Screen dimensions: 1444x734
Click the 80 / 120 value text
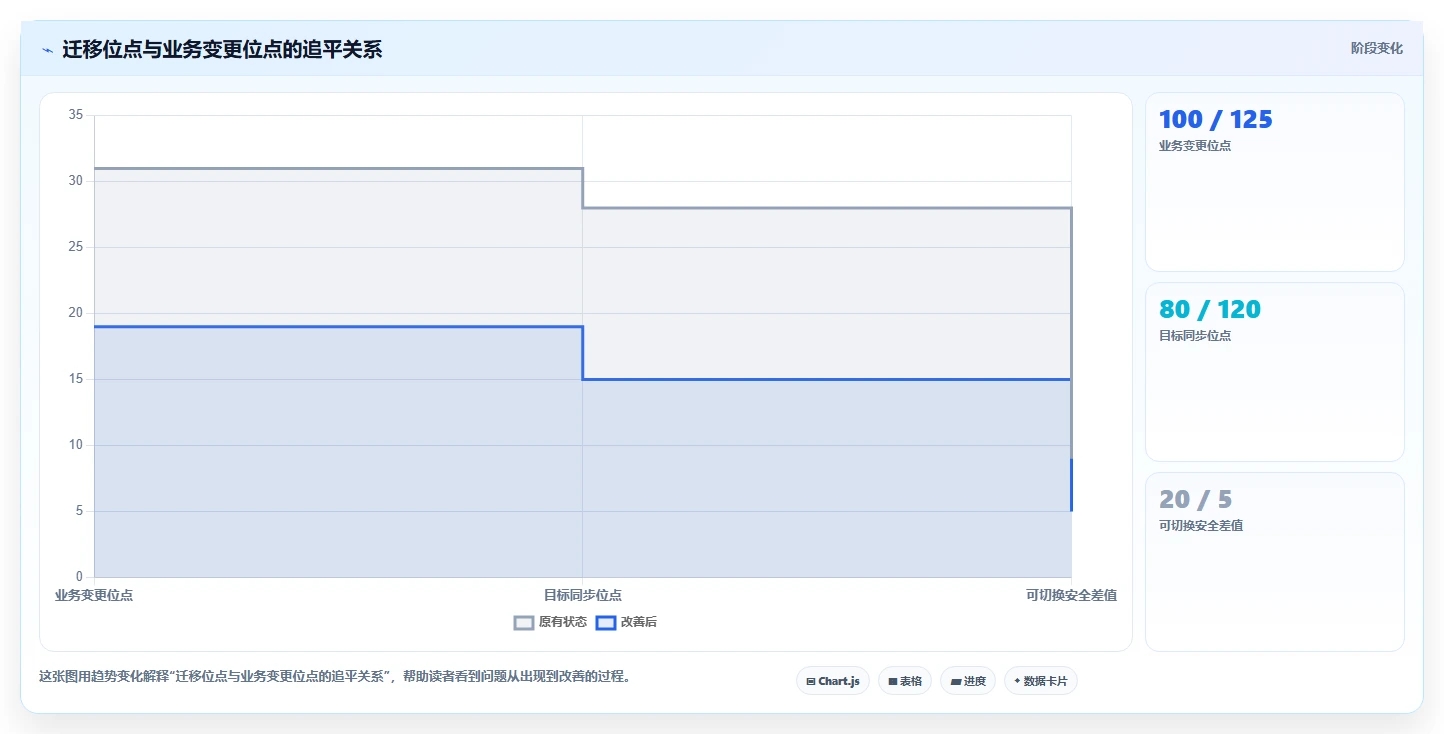tap(1210, 310)
